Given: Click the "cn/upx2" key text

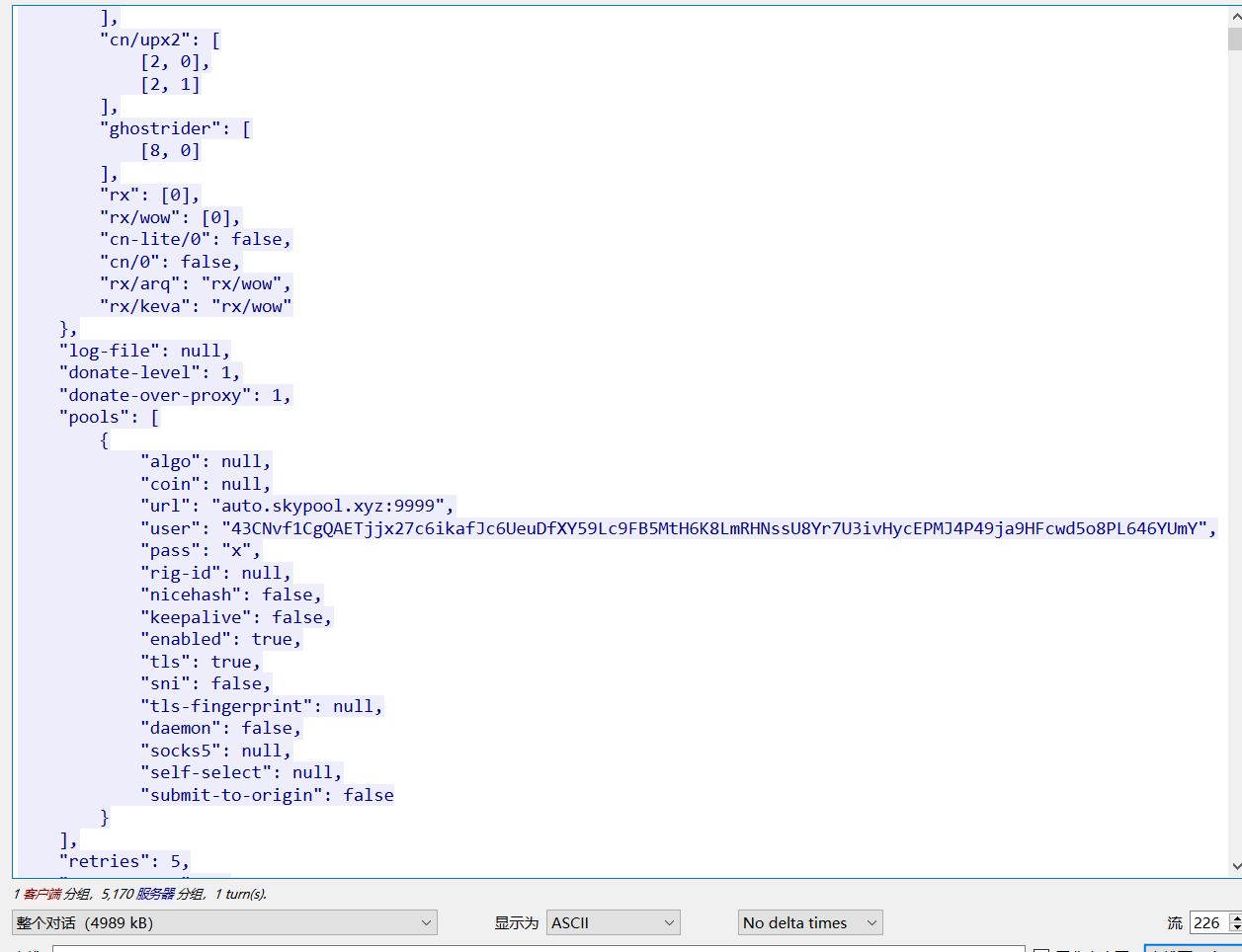Looking at the screenshot, I should tap(145, 40).
